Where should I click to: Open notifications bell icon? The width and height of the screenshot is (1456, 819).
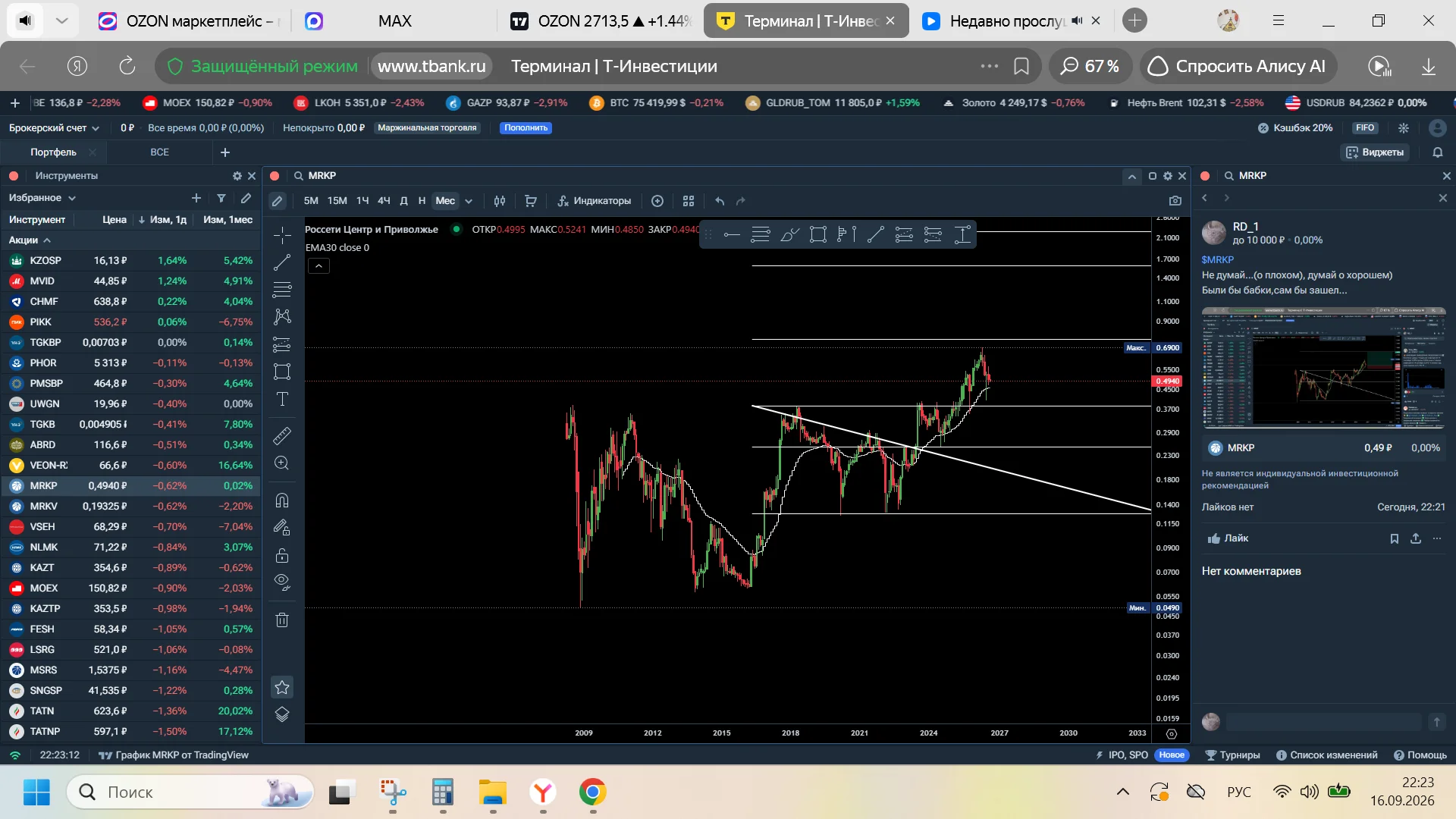[1438, 152]
